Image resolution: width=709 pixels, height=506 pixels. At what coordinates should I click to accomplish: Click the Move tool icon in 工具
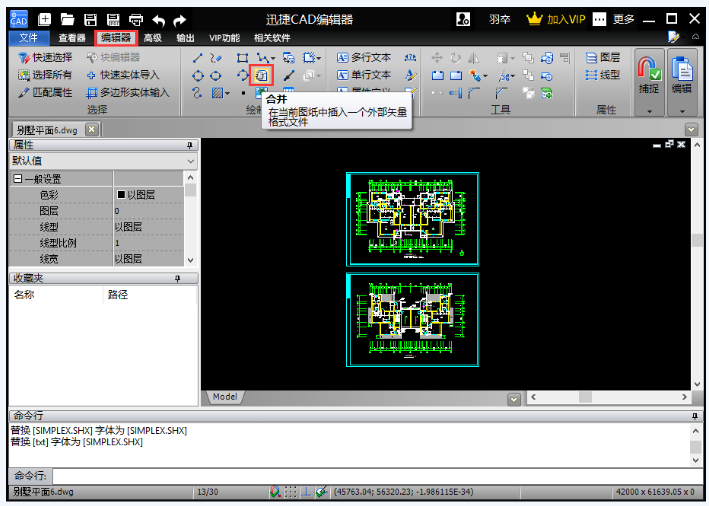point(437,57)
